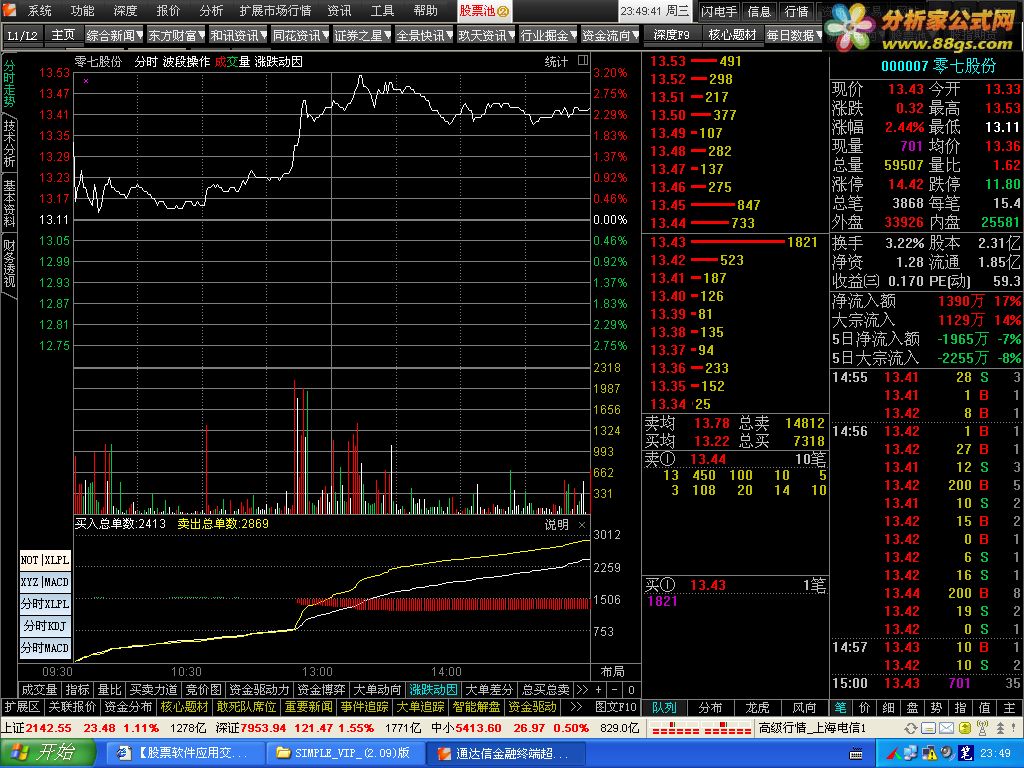Click the pin icon at the status bar end
The image size is (1024, 768).
click(1015, 728)
